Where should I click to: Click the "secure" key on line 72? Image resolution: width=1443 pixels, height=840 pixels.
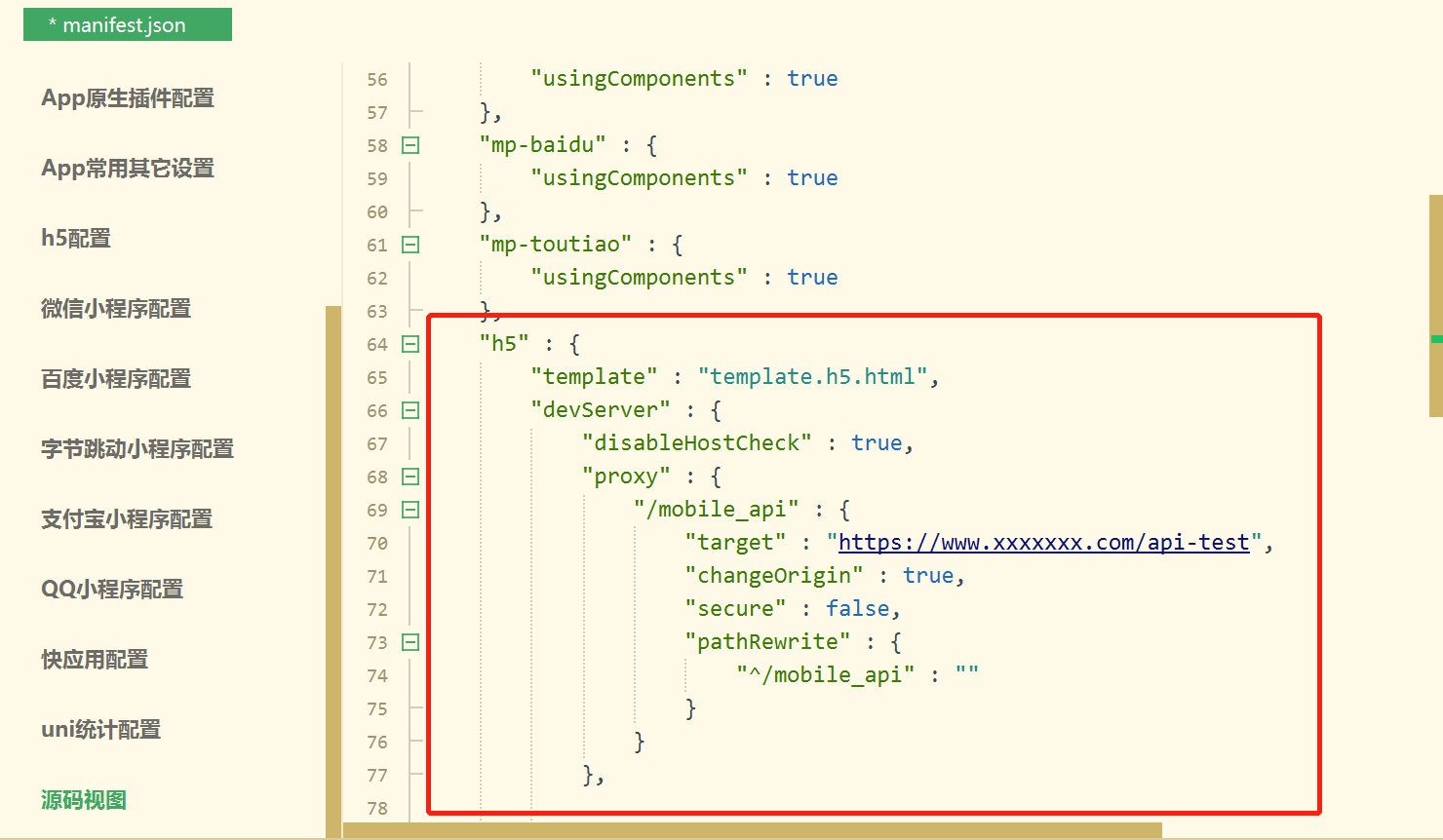tap(735, 609)
